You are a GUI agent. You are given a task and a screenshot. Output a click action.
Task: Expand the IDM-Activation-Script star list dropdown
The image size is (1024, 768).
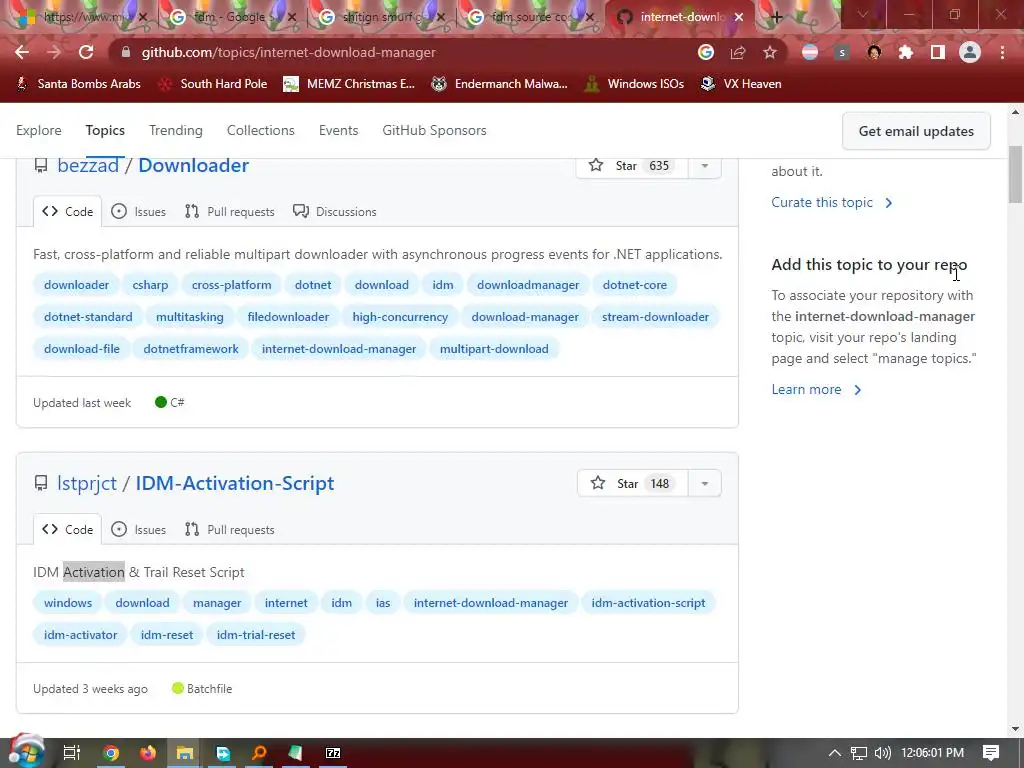coord(705,483)
